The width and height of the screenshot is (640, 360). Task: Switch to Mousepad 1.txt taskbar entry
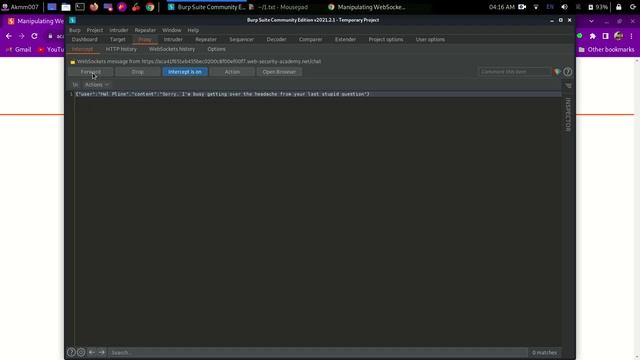(279, 7)
